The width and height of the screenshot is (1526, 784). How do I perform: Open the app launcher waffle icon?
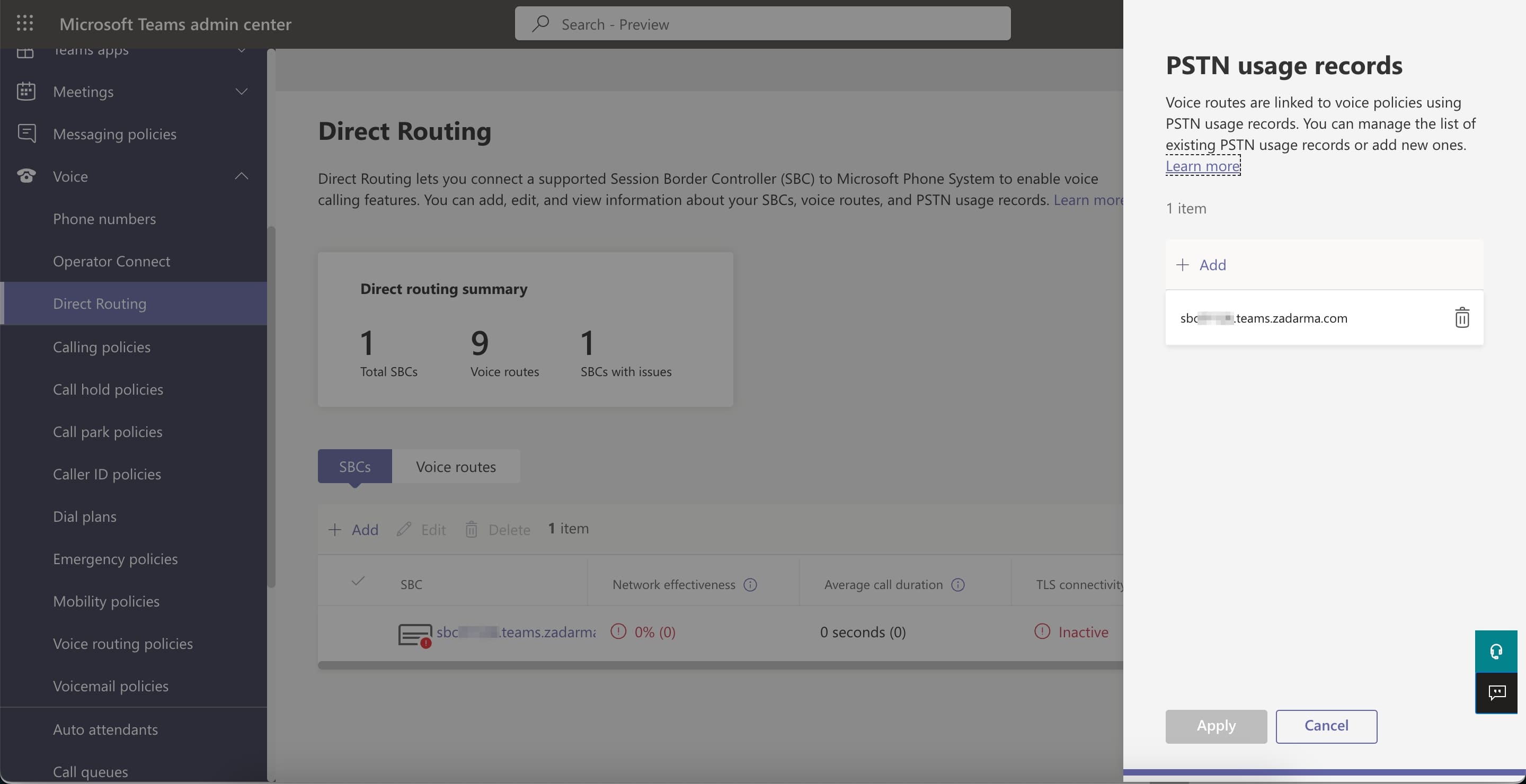click(25, 24)
